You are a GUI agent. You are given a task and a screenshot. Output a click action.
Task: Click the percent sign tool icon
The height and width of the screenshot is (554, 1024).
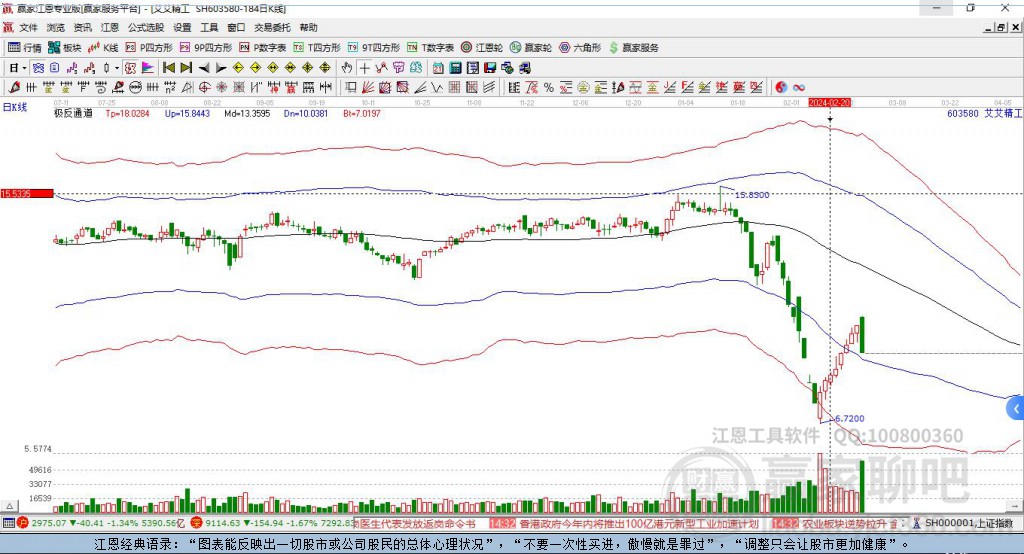[x=549, y=88]
